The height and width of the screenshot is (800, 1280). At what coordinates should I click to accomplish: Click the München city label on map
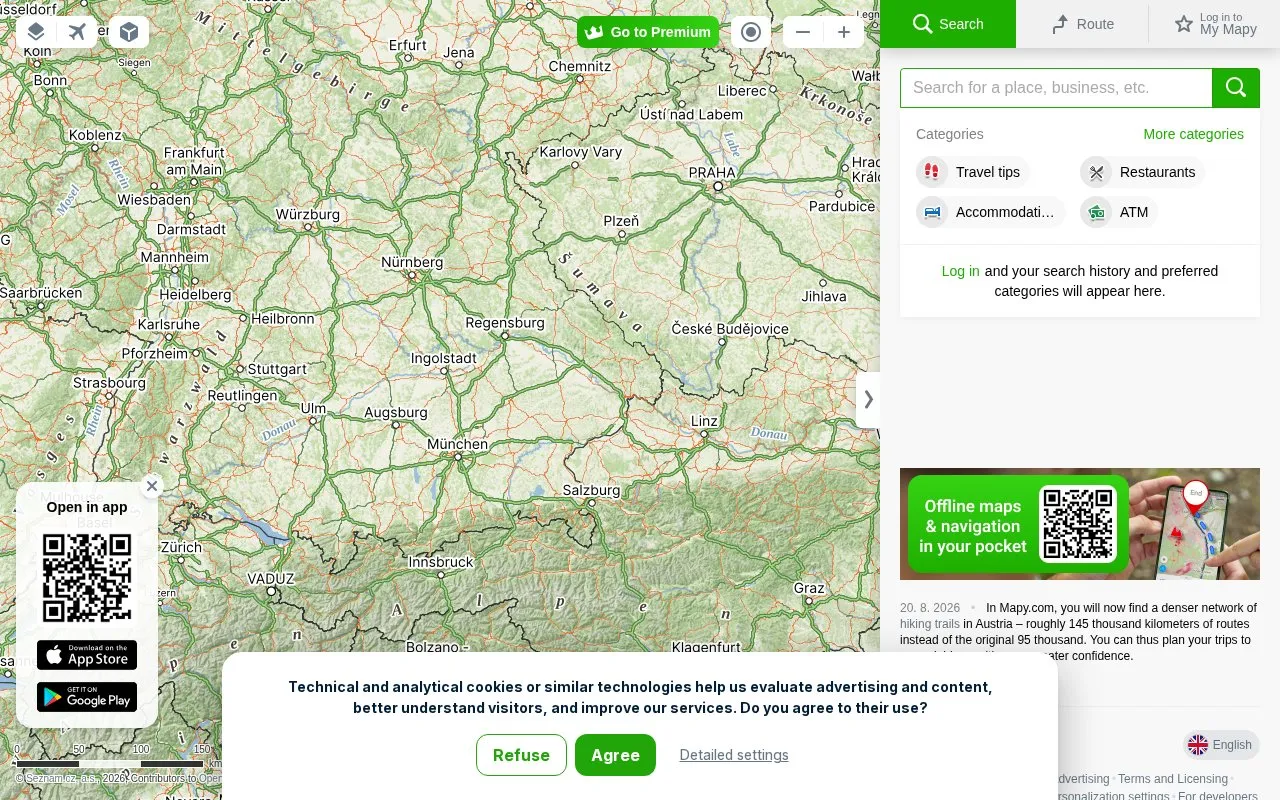coord(458,444)
